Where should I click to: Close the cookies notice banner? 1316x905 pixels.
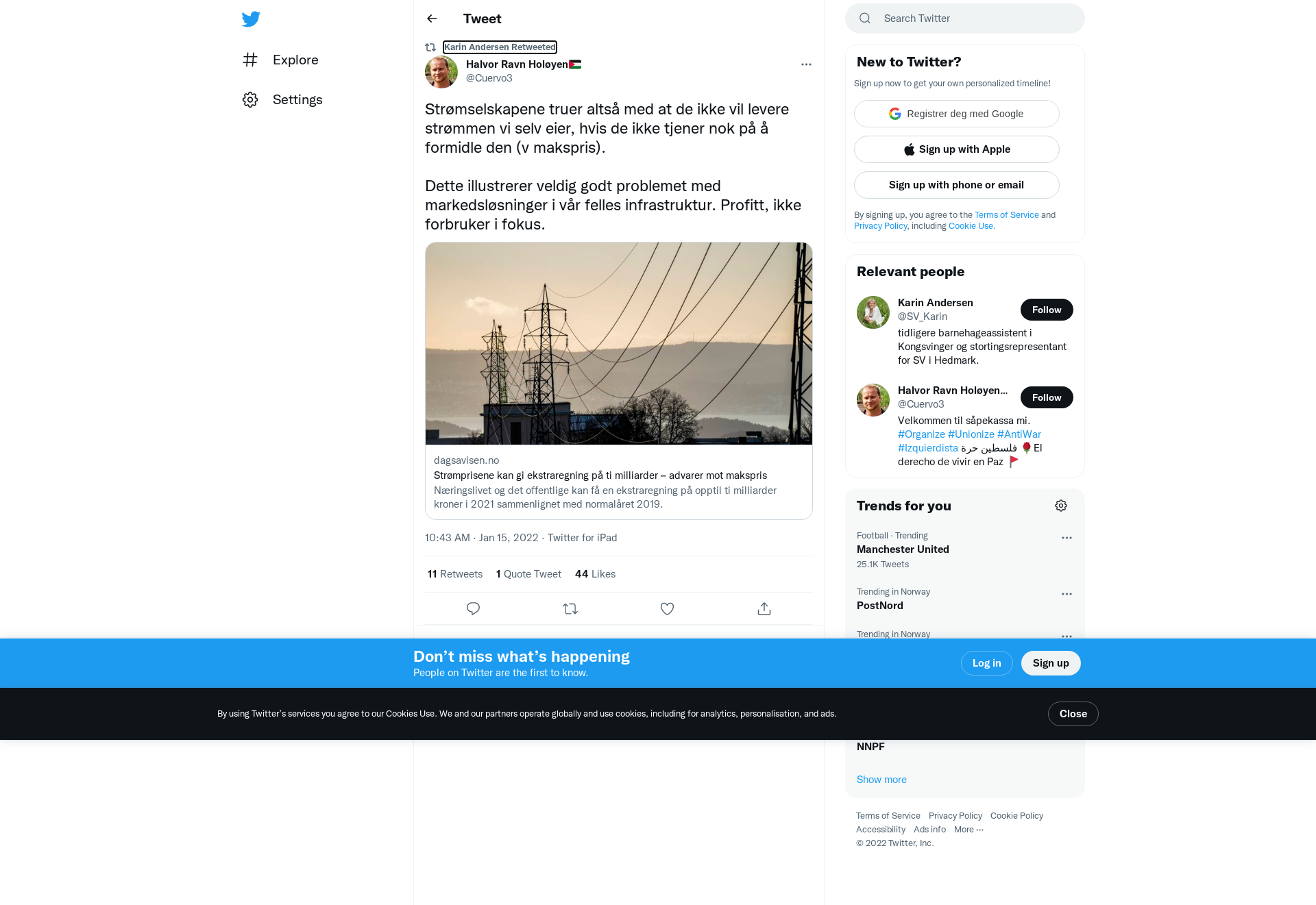(1073, 714)
